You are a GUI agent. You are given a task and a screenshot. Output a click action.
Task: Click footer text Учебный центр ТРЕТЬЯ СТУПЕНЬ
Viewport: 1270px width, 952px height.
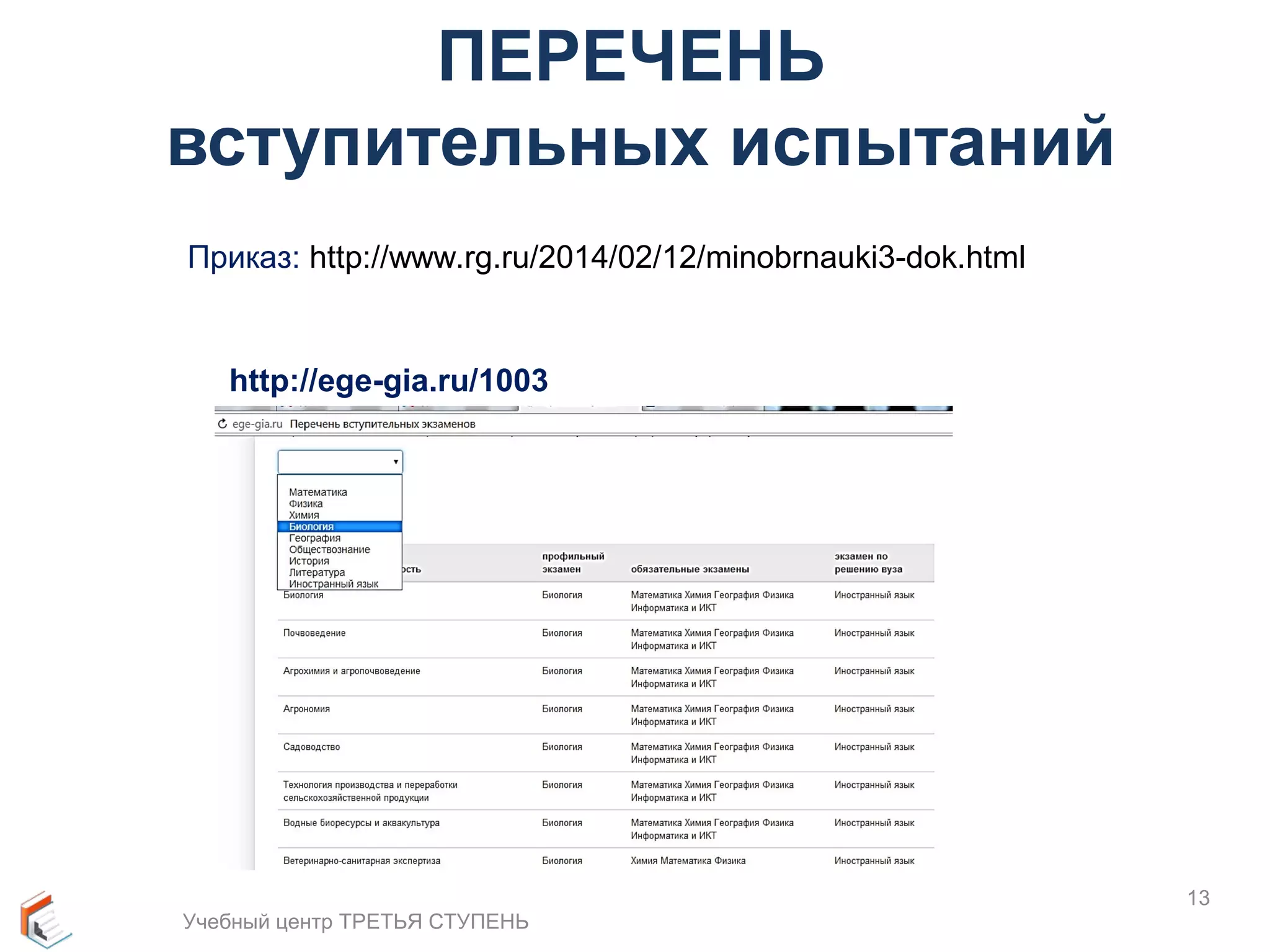tap(355, 922)
